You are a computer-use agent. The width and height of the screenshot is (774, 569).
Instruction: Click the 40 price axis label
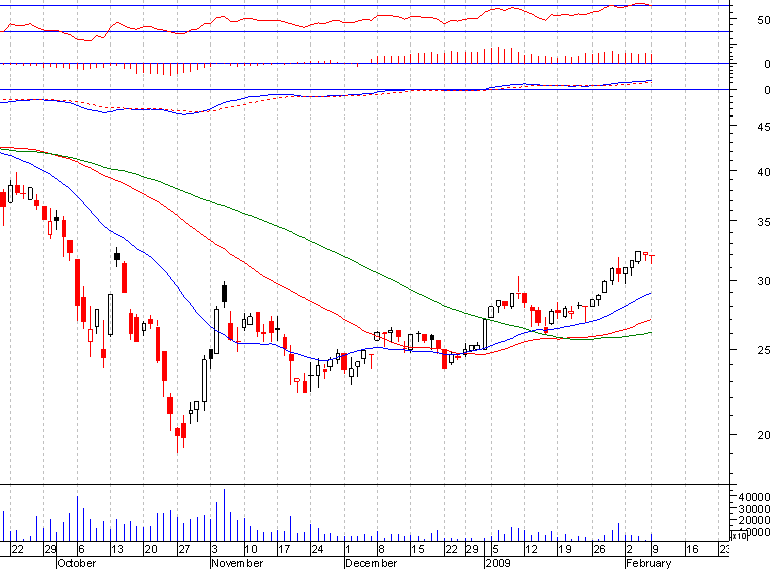pos(764,172)
